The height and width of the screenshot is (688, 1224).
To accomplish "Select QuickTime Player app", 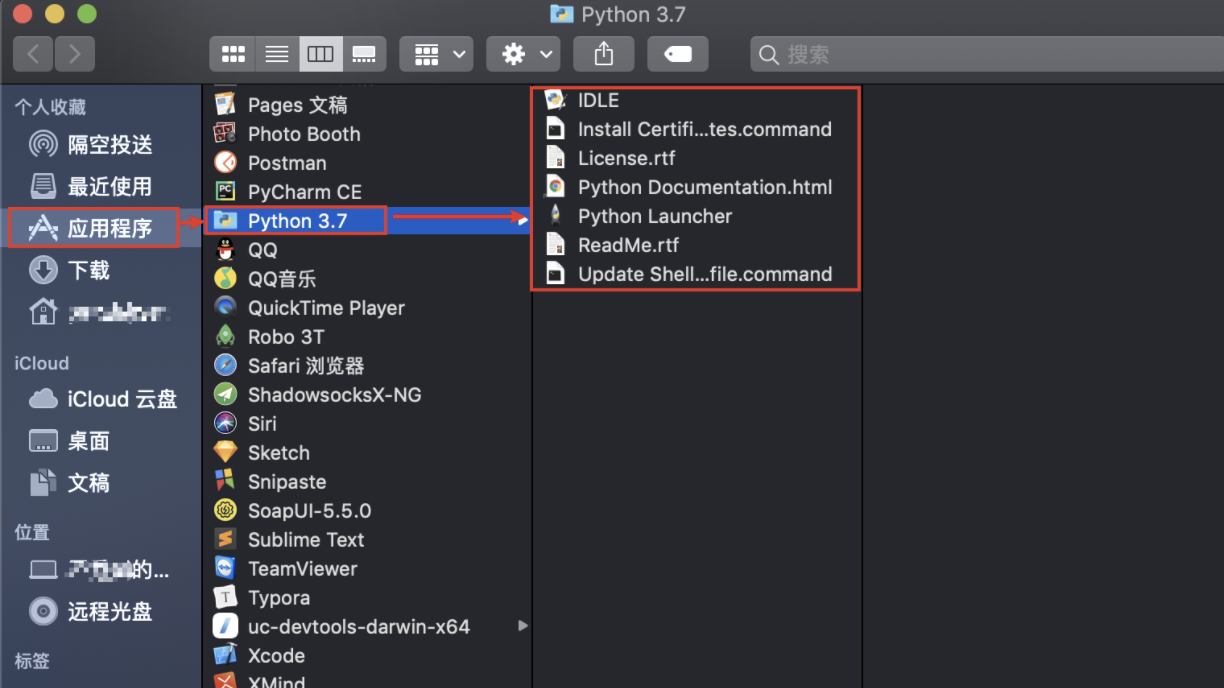I will coord(368,308).
